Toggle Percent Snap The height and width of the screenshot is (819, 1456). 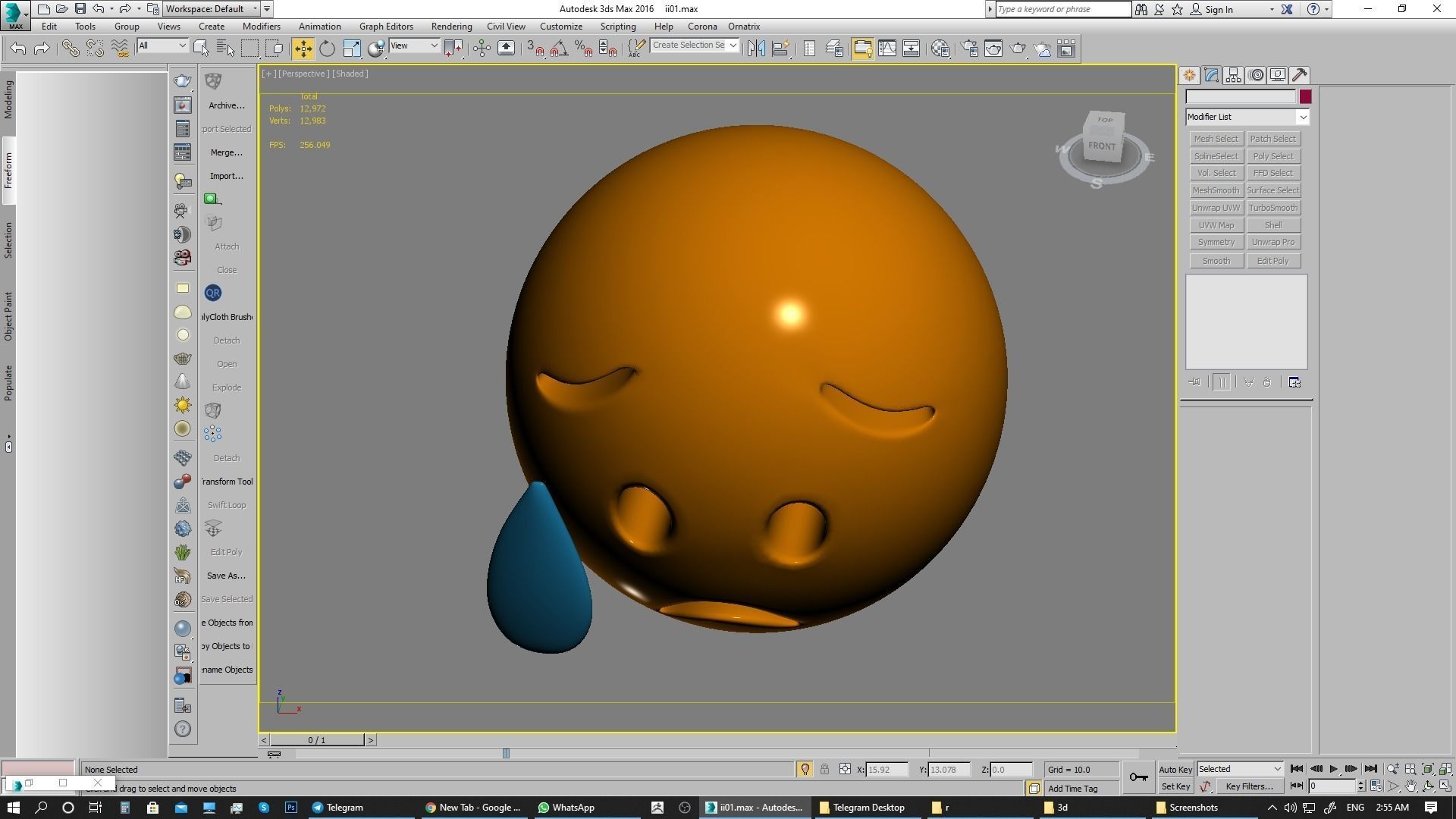(x=583, y=49)
